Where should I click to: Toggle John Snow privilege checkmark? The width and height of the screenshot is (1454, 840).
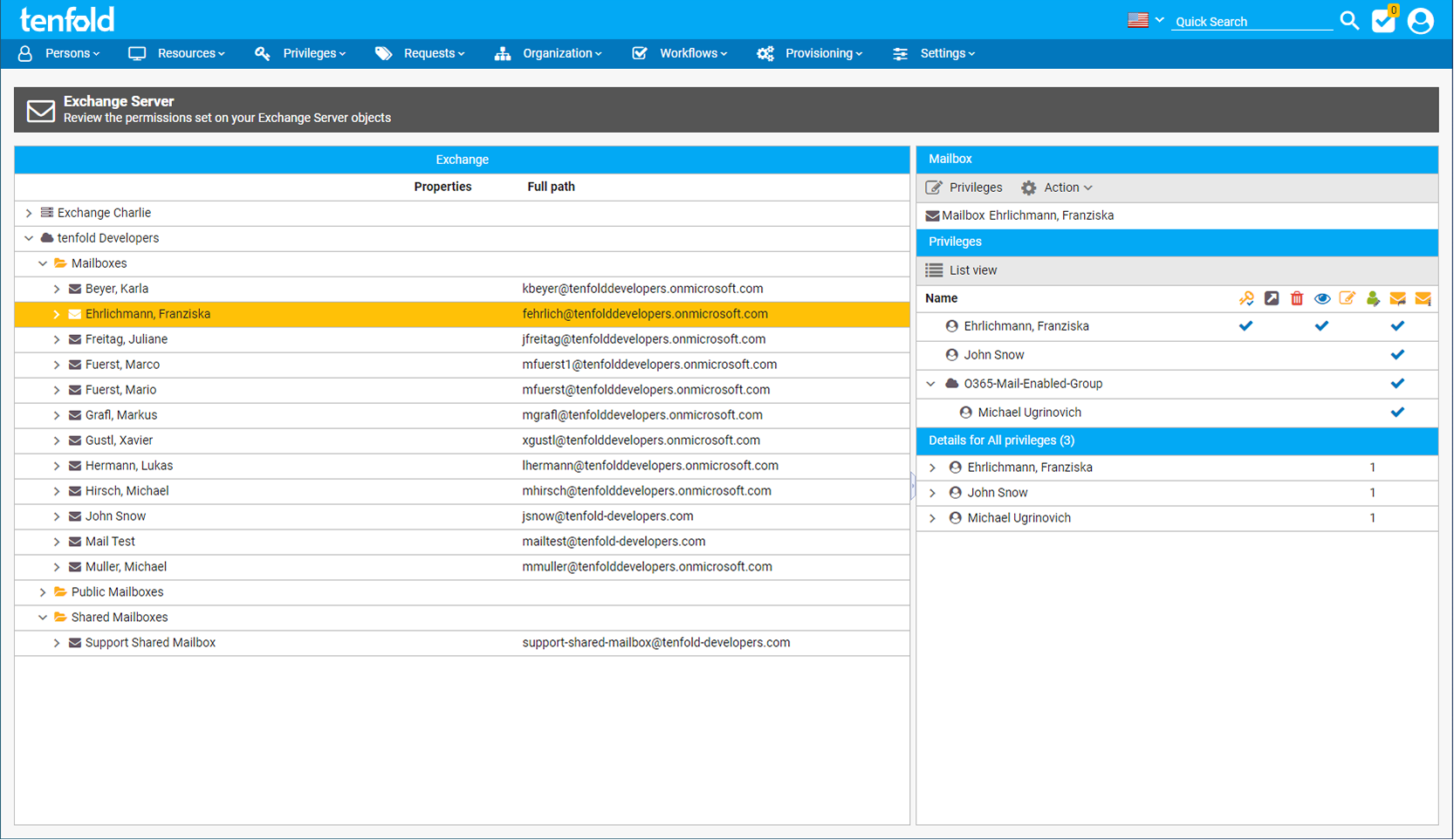1398,355
